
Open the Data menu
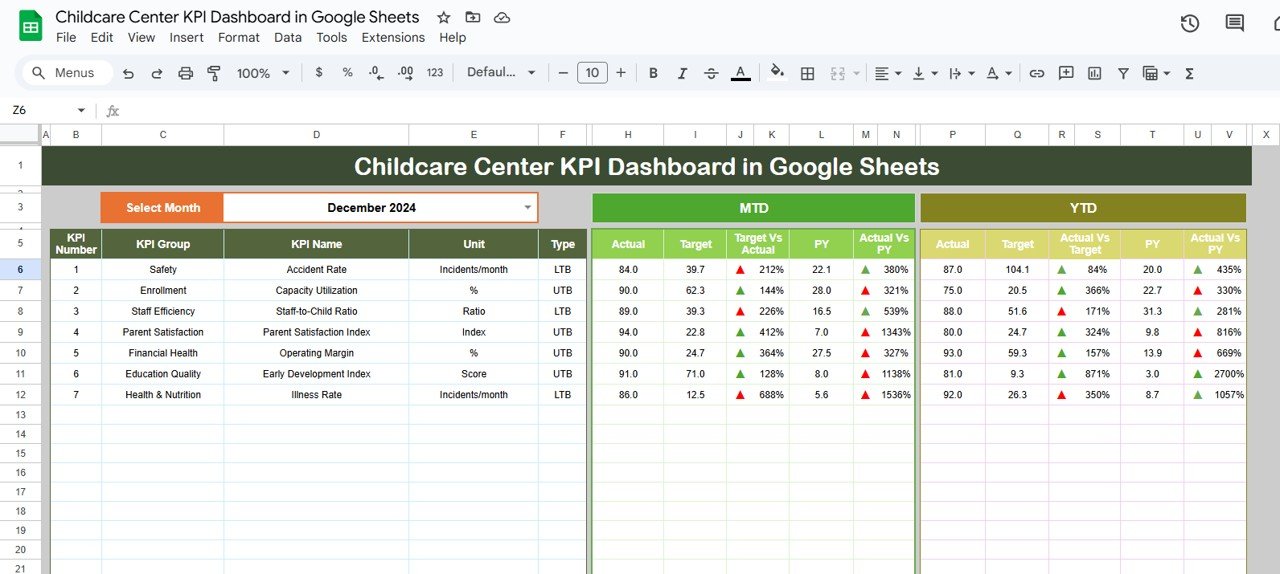[x=288, y=38]
